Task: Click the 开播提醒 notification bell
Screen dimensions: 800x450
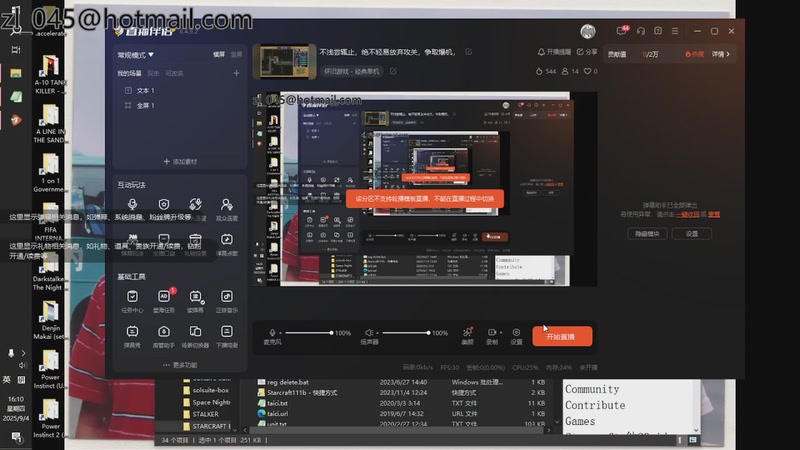Action: coord(554,52)
